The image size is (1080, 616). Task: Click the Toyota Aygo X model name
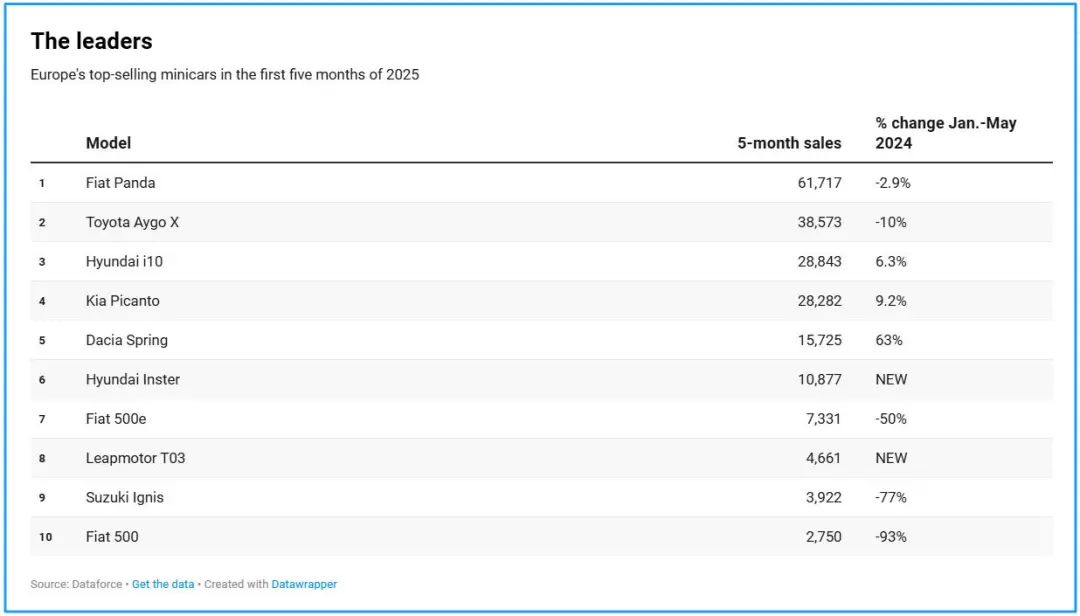click(132, 222)
